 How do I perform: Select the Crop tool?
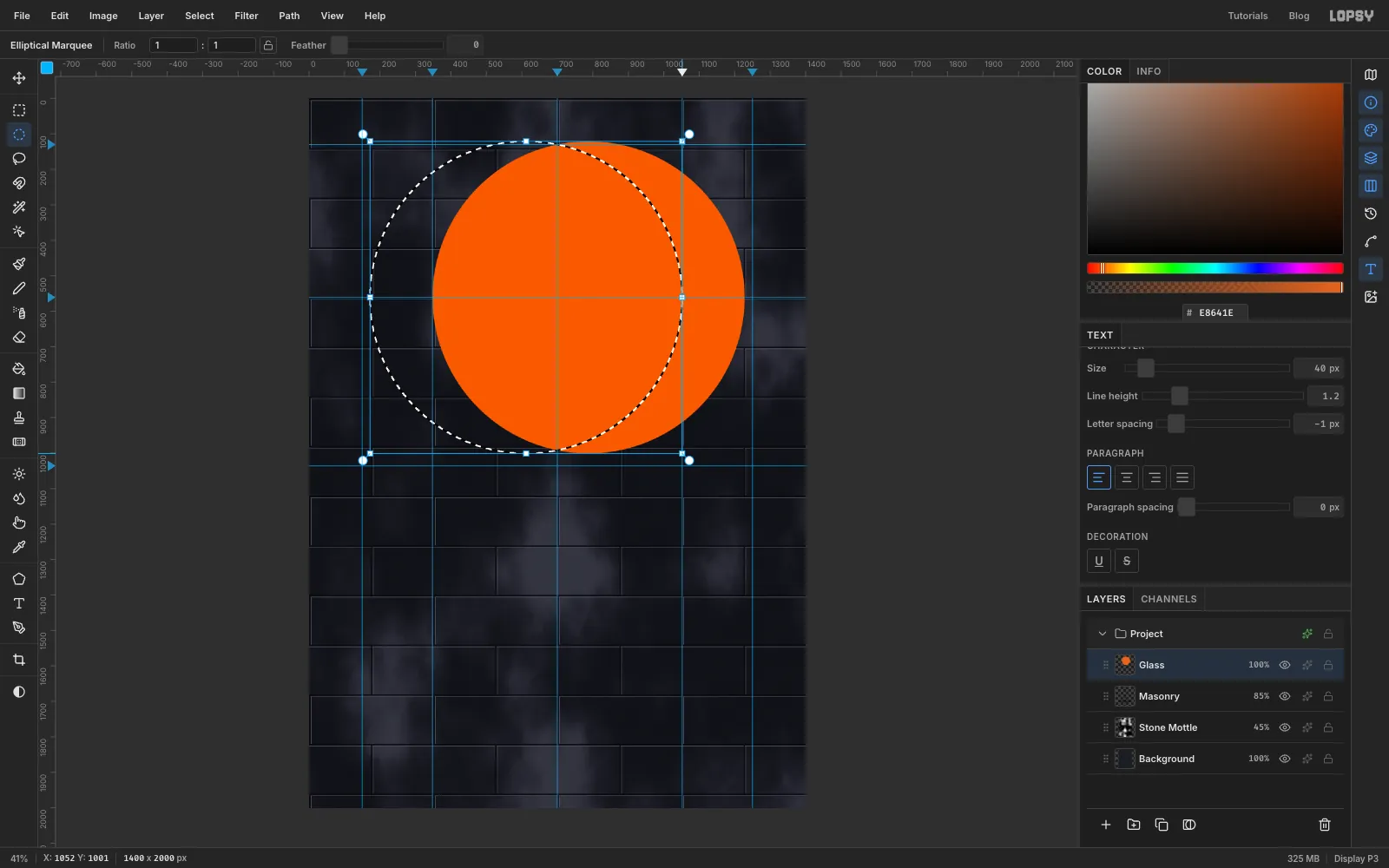point(19,660)
